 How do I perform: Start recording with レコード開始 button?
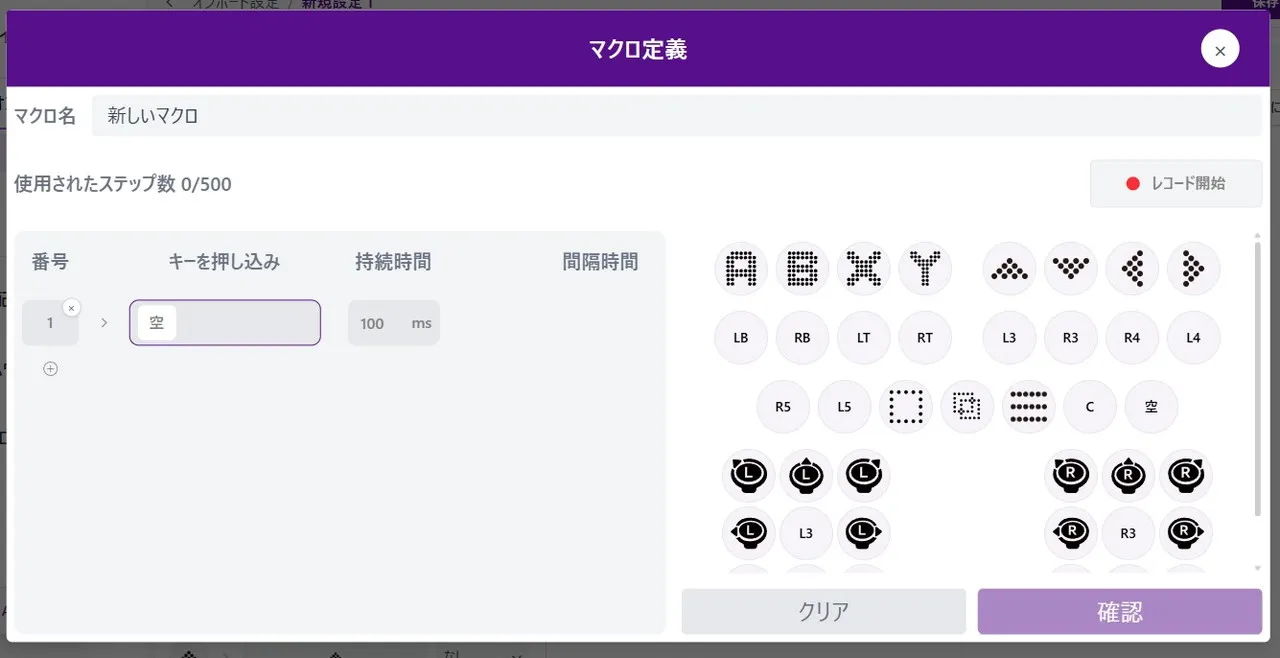tap(1176, 184)
